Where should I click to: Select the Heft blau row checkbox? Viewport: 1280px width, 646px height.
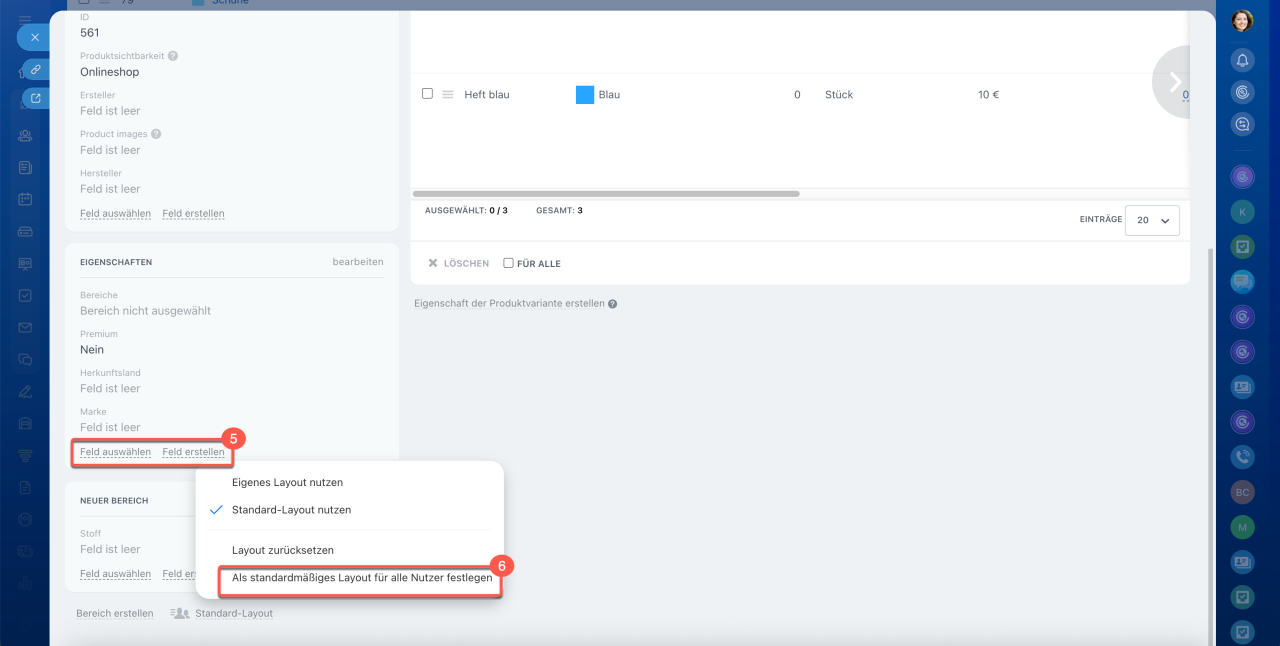427,94
